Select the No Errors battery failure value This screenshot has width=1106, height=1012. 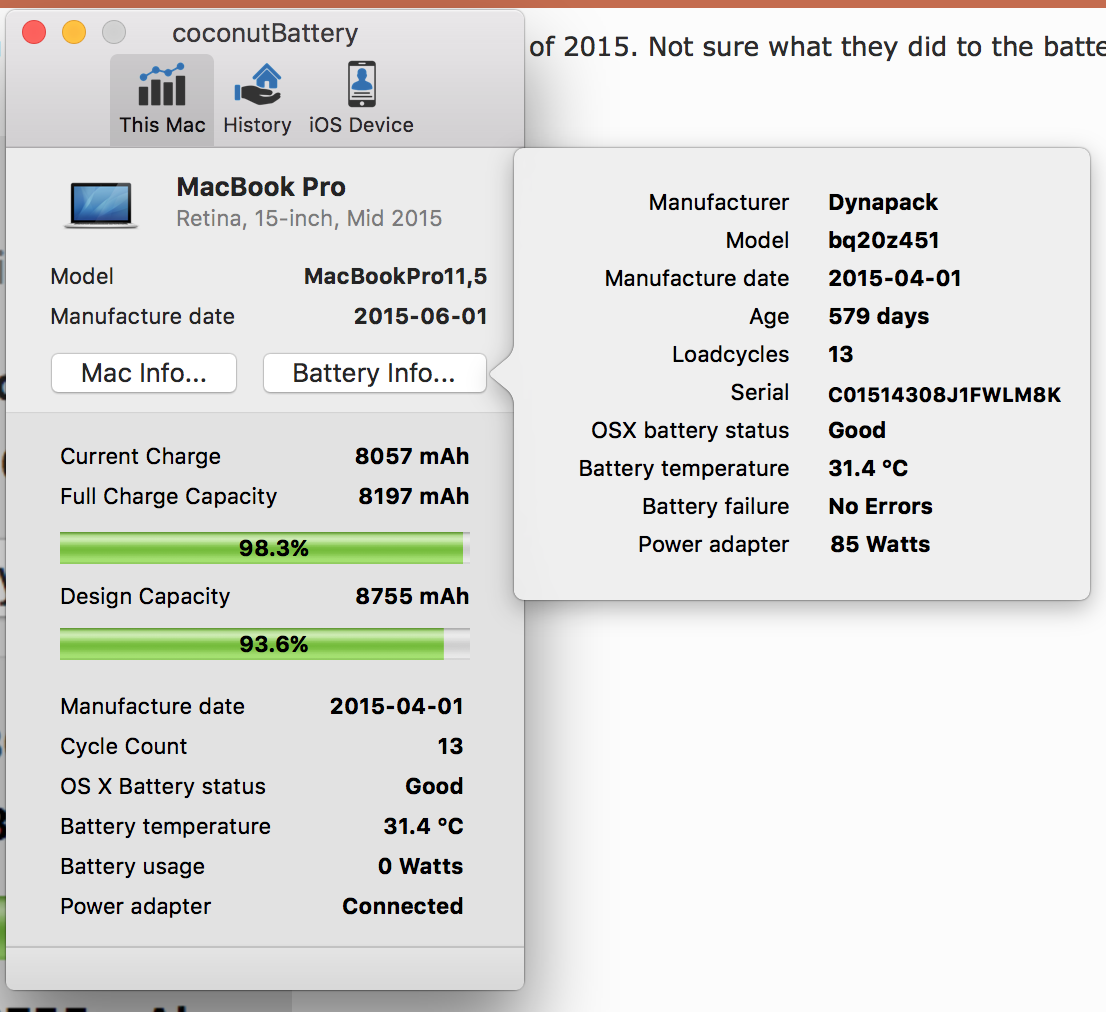point(880,506)
